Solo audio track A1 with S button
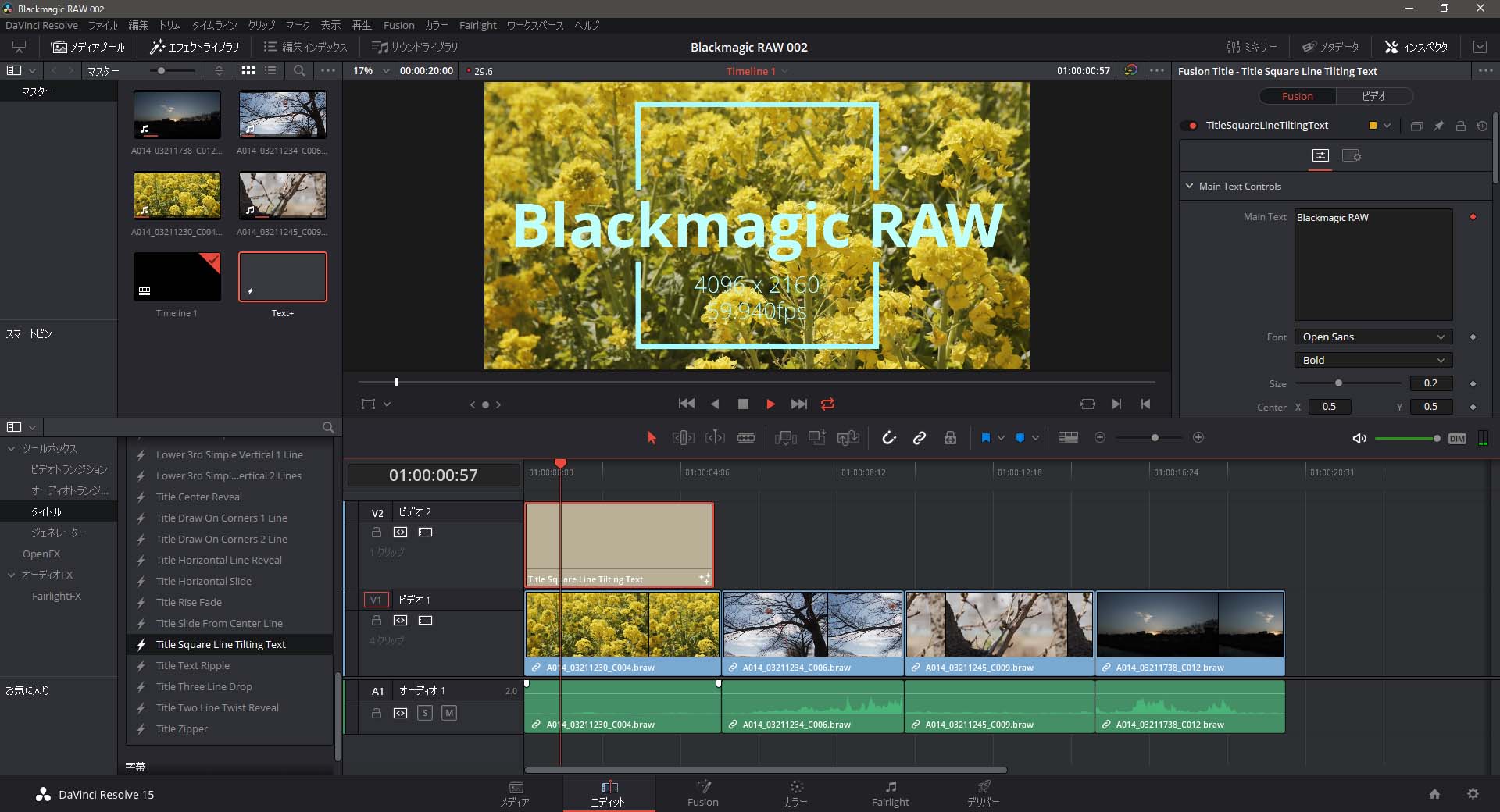The height and width of the screenshot is (812, 1500). pyautogui.click(x=424, y=713)
